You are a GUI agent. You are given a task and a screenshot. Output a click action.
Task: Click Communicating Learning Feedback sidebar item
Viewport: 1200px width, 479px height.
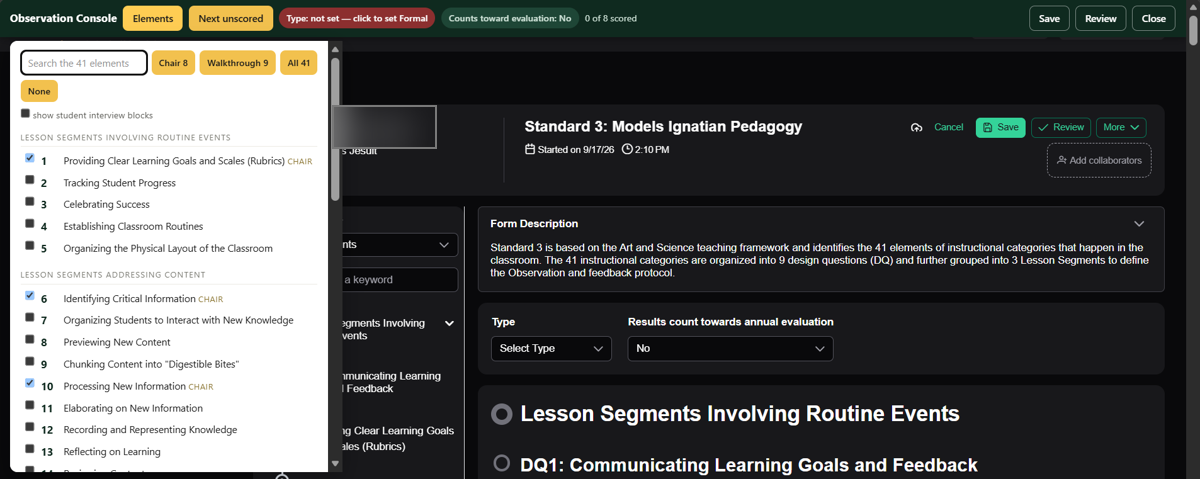click(392, 382)
